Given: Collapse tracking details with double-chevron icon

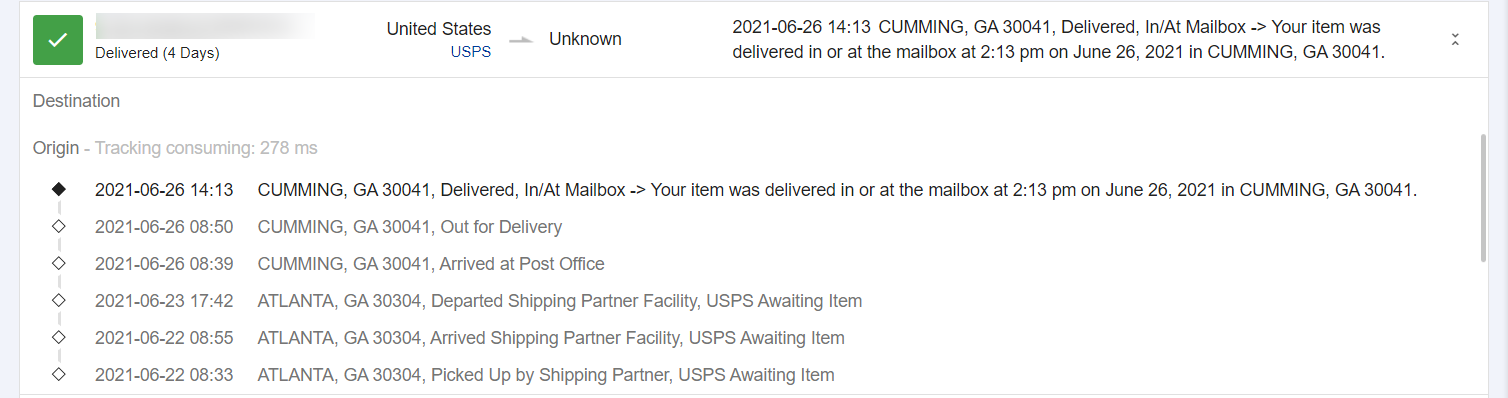Looking at the screenshot, I should pos(1455,40).
